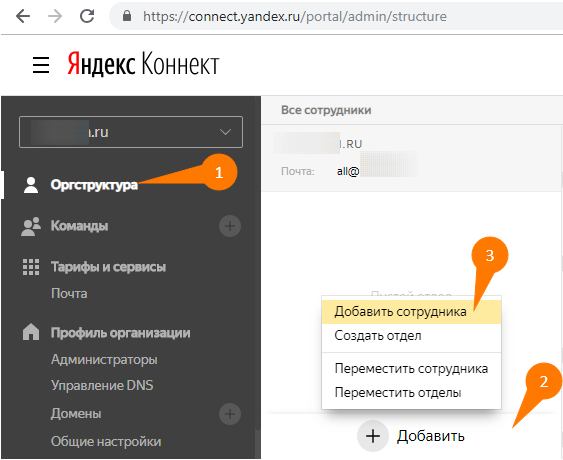
Task: Add a new team with Команды plus icon
Action: tap(230, 226)
